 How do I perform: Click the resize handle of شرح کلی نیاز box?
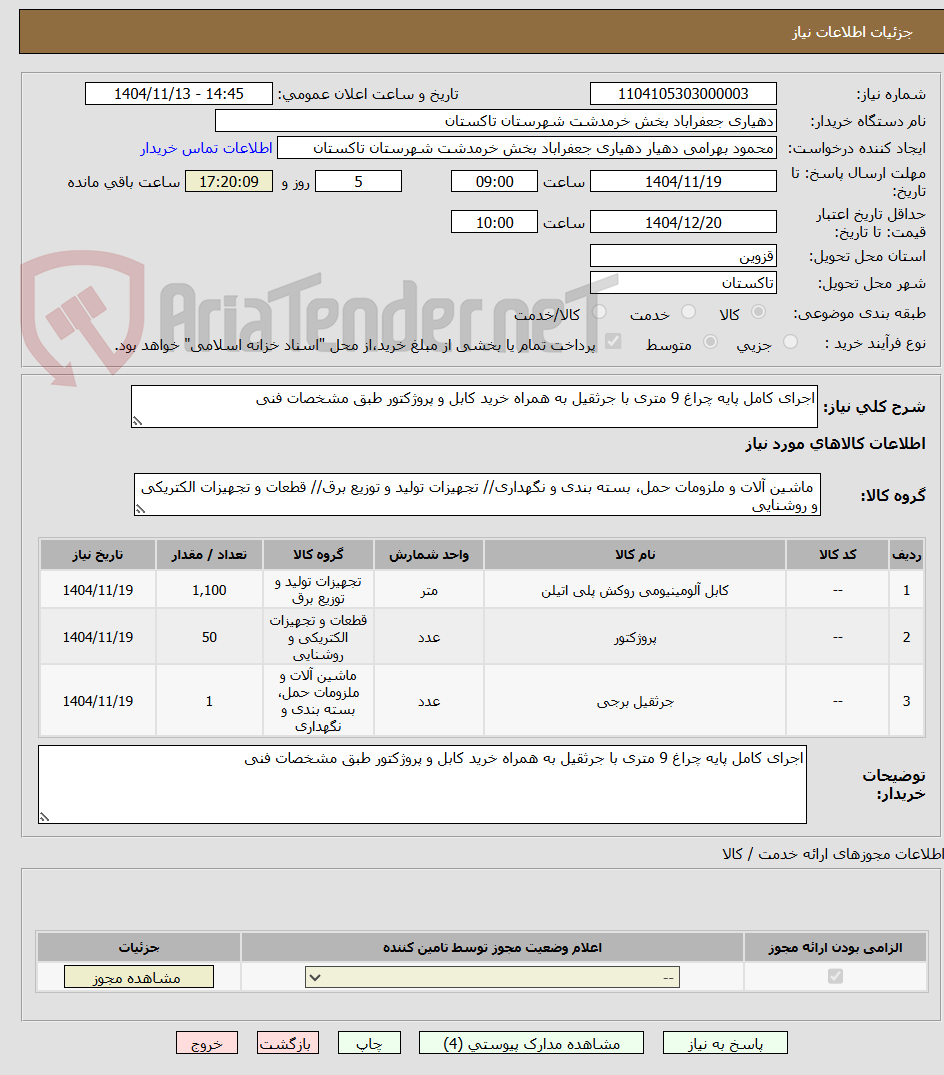pos(137,421)
